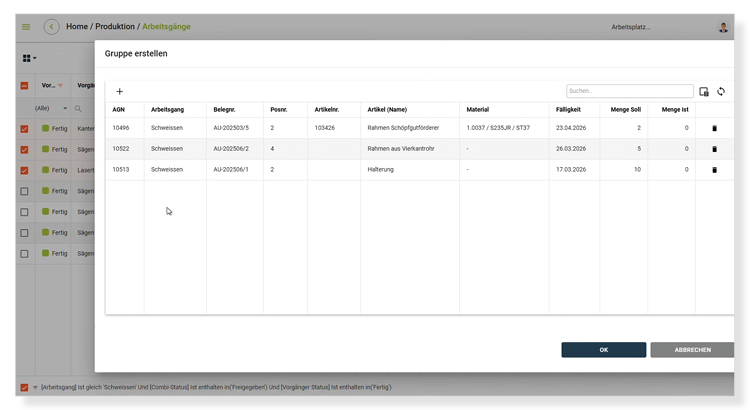This screenshot has height=410, width=750.
Task: Click the refresh icon beside the search box
Action: (x=721, y=92)
